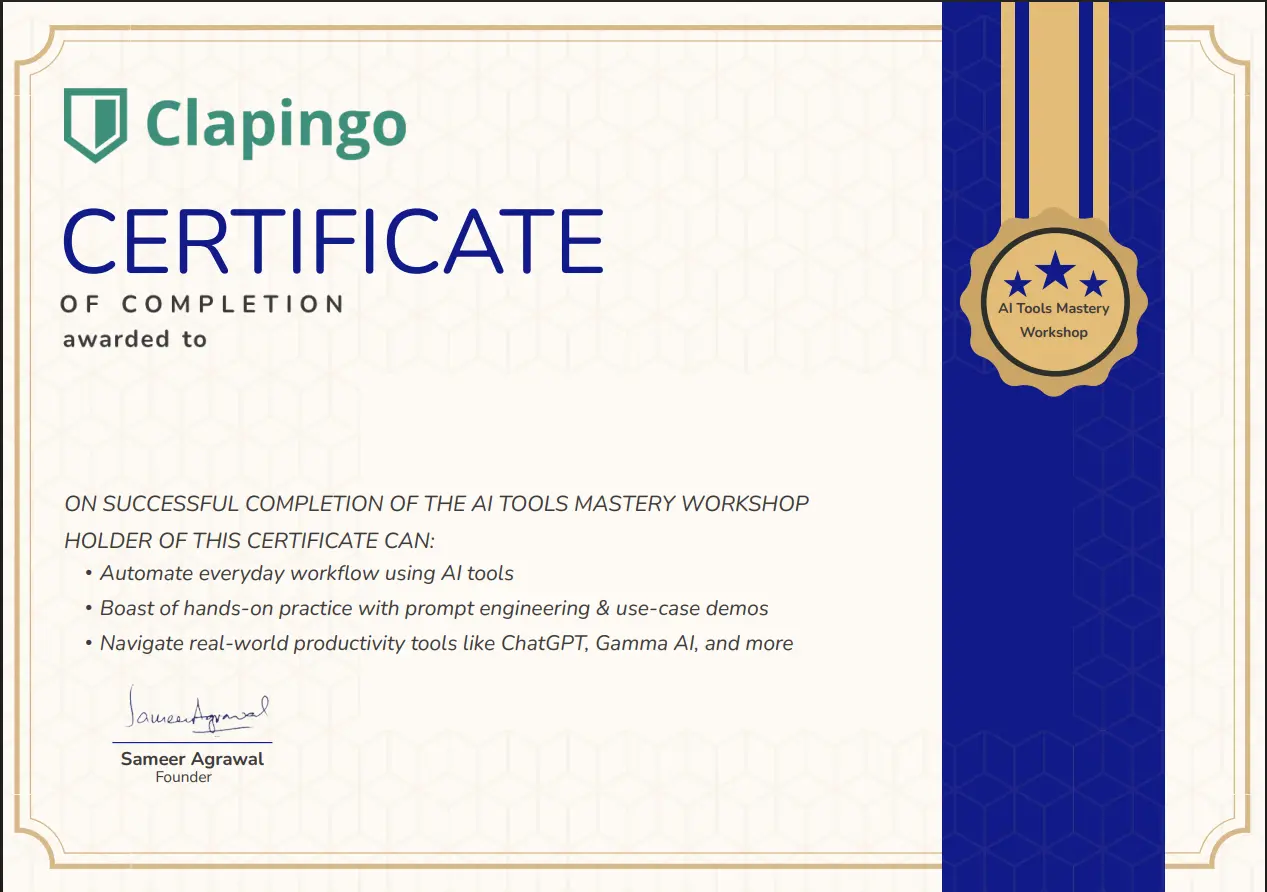Click the prompt engineering bullet item
Viewport: 1267px width, 892px height.
[x=434, y=608]
